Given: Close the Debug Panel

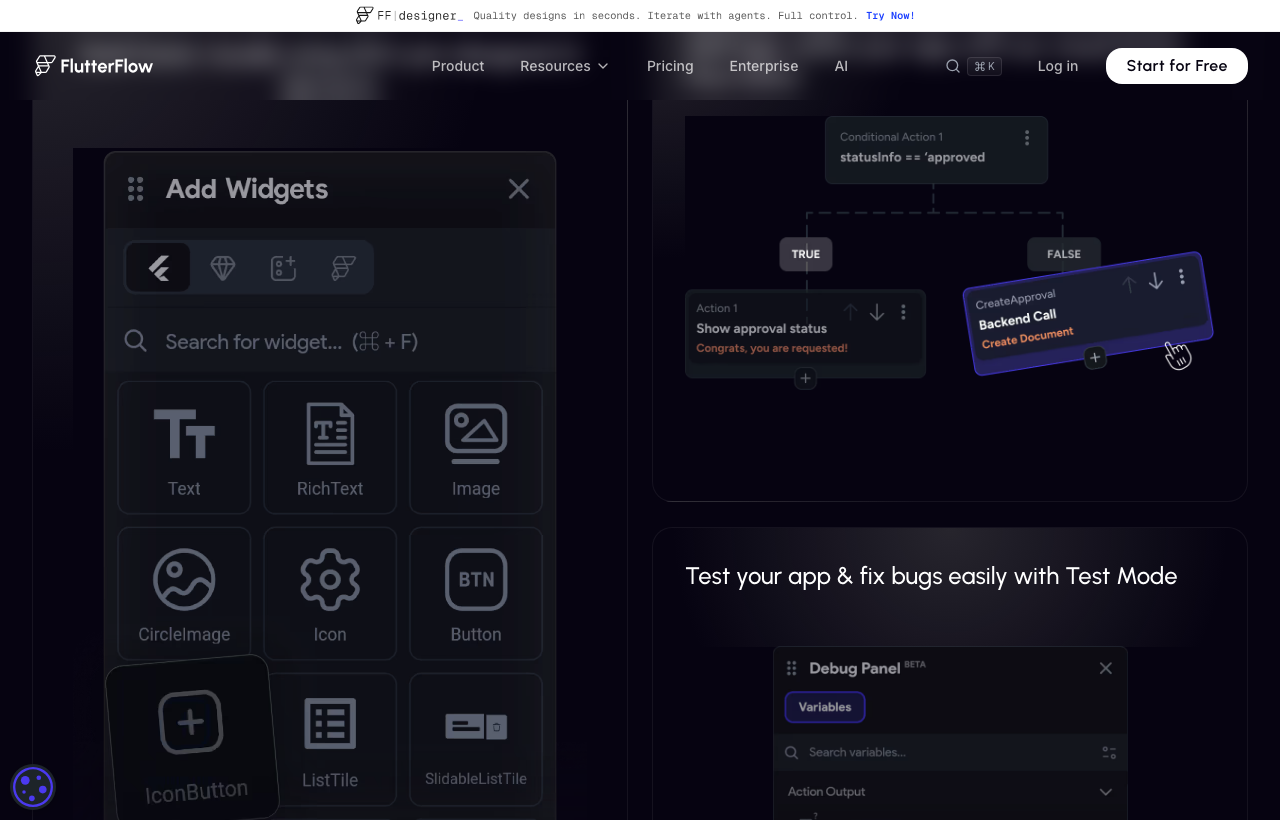Looking at the screenshot, I should coord(1105,668).
